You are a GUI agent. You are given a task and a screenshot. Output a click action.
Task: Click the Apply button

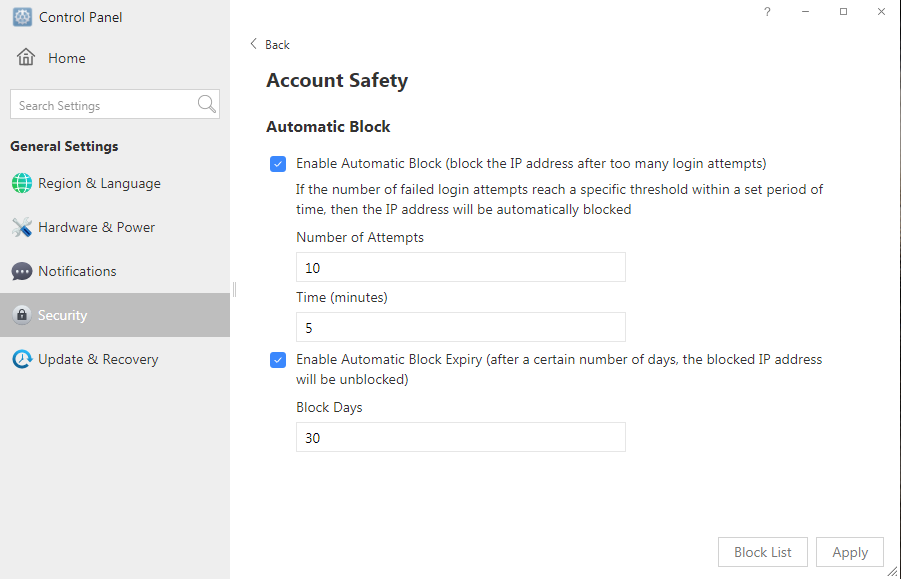(x=850, y=552)
